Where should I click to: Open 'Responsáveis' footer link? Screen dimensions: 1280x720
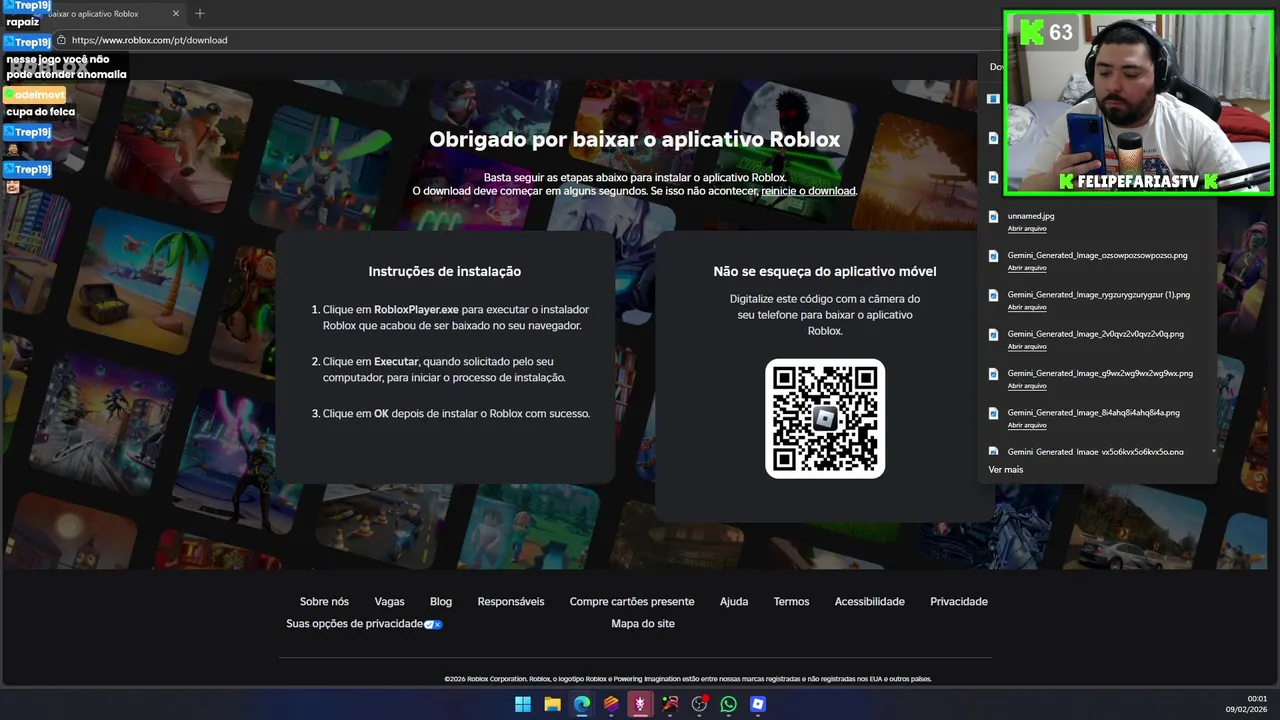511,602
